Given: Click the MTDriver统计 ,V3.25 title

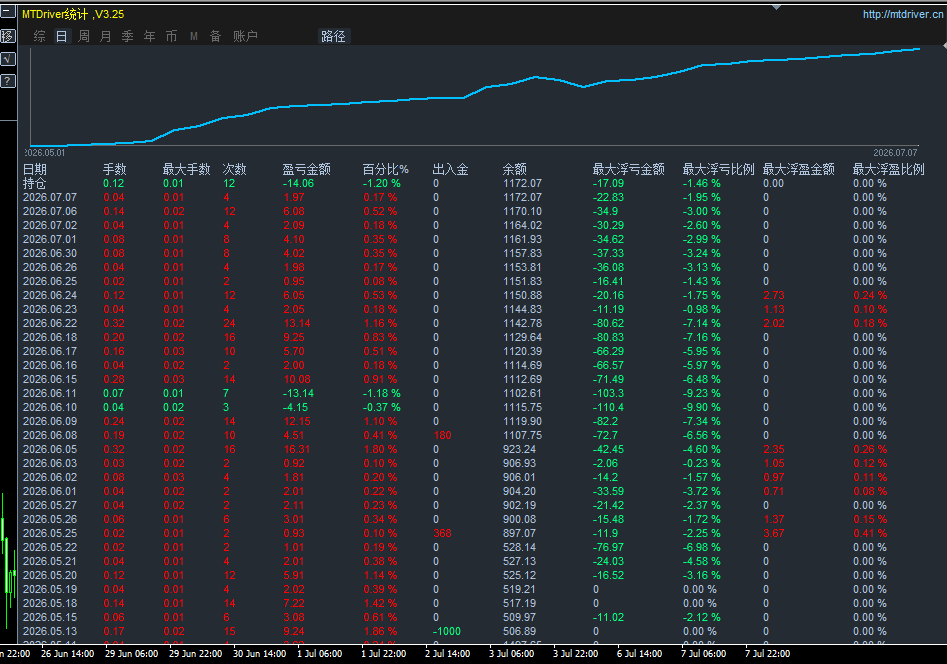Looking at the screenshot, I should coord(73,14).
